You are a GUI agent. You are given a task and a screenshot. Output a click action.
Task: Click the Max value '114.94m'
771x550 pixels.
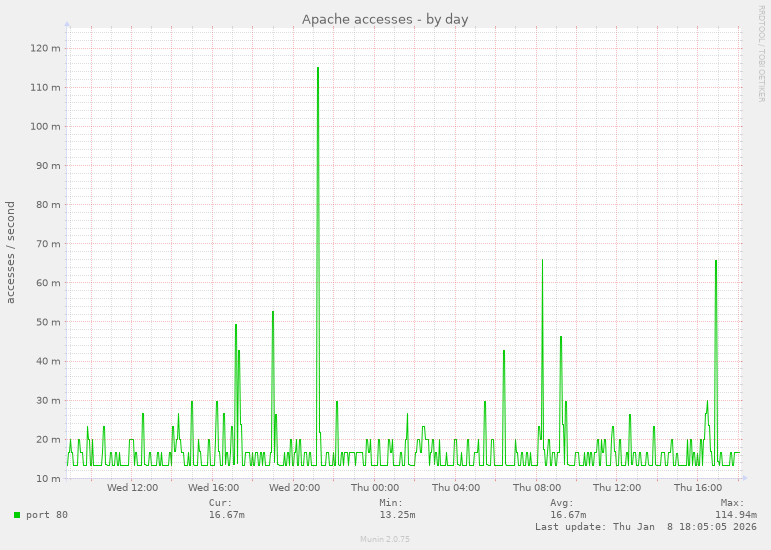click(x=736, y=515)
